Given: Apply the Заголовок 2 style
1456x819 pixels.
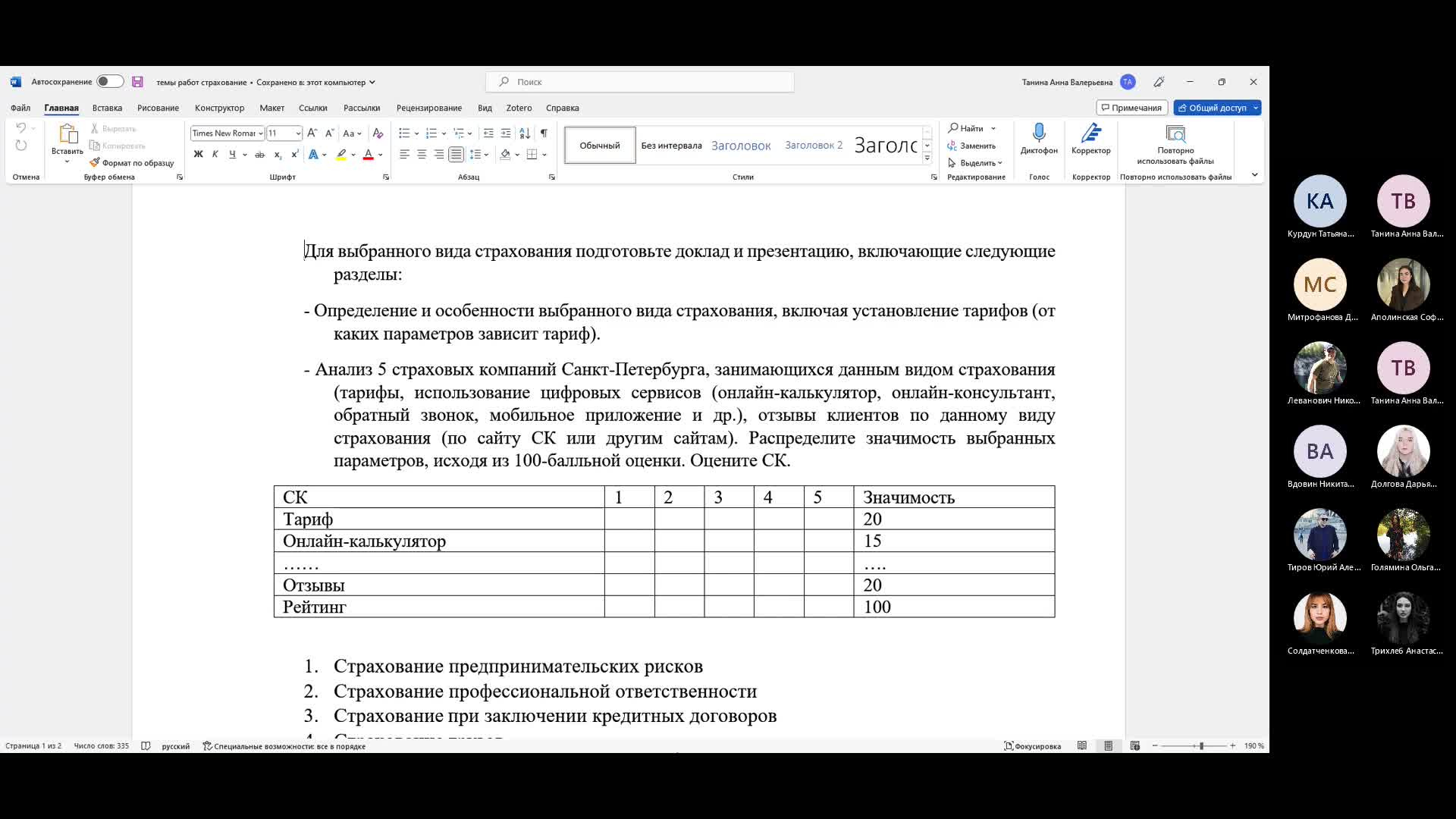Looking at the screenshot, I should pyautogui.click(x=814, y=146).
